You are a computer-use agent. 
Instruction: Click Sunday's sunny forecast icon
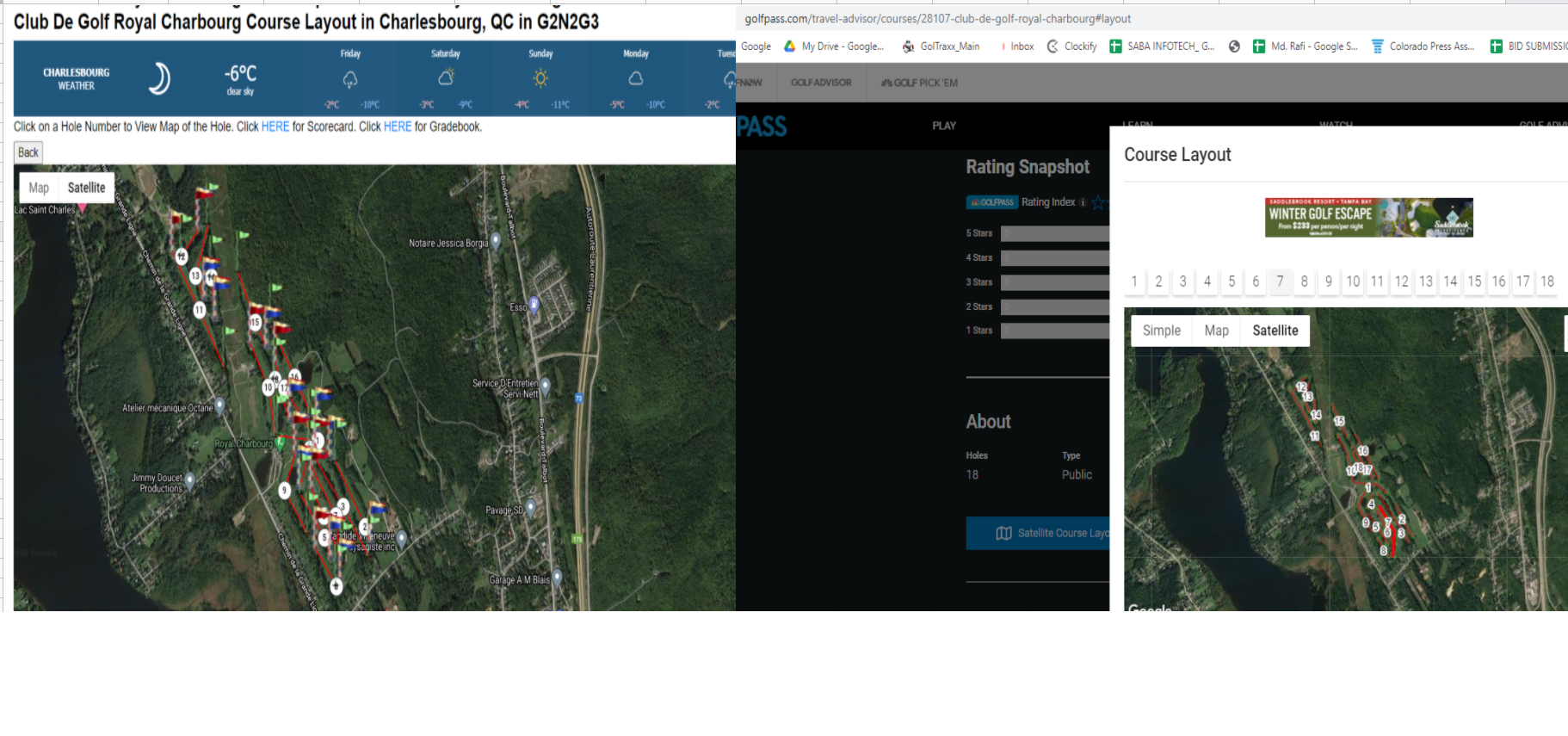click(x=540, y=78)
